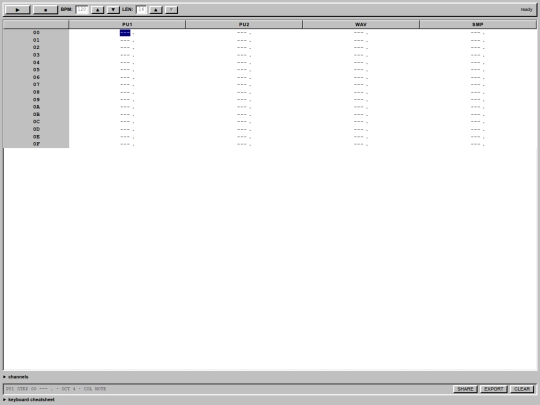
Task: Select the PU2 note cell in row 0A
Action: click(x=242, y=107)
